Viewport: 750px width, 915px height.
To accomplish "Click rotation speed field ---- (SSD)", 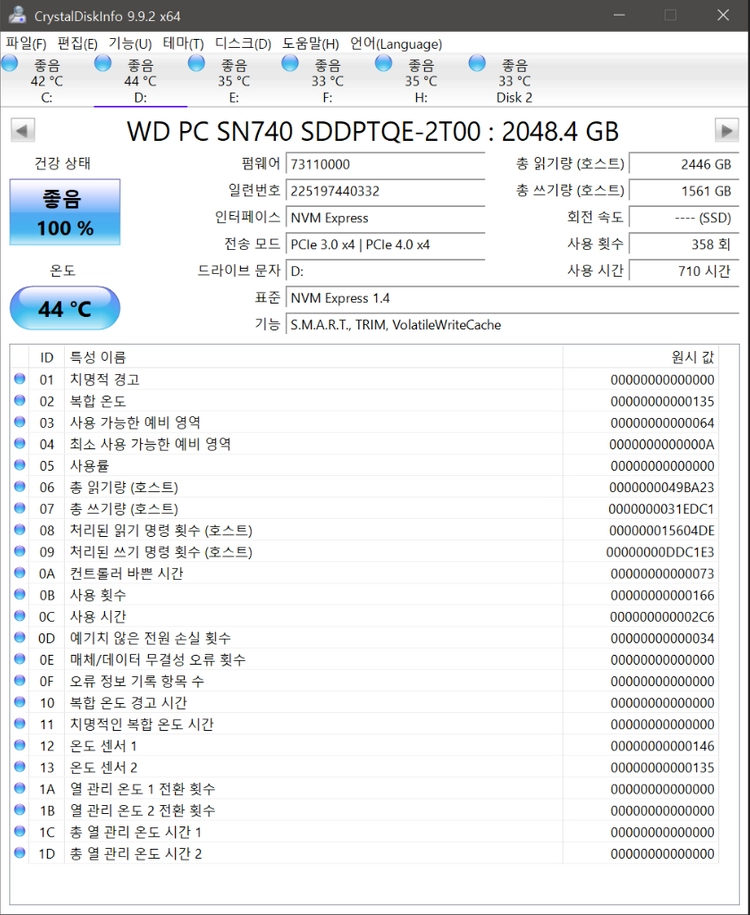I will click(684, 218).
